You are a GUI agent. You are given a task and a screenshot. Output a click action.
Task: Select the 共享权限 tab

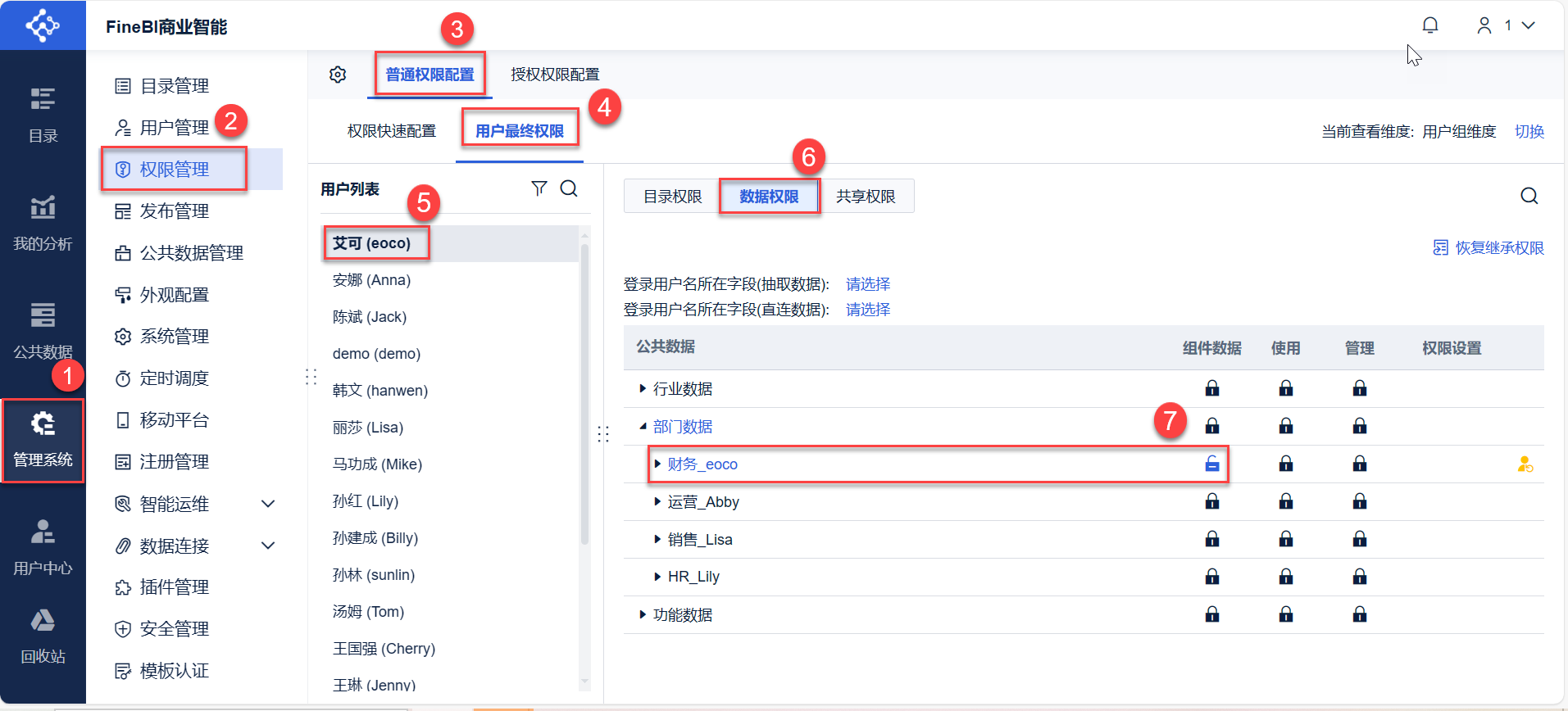click(x=866, y=196)
